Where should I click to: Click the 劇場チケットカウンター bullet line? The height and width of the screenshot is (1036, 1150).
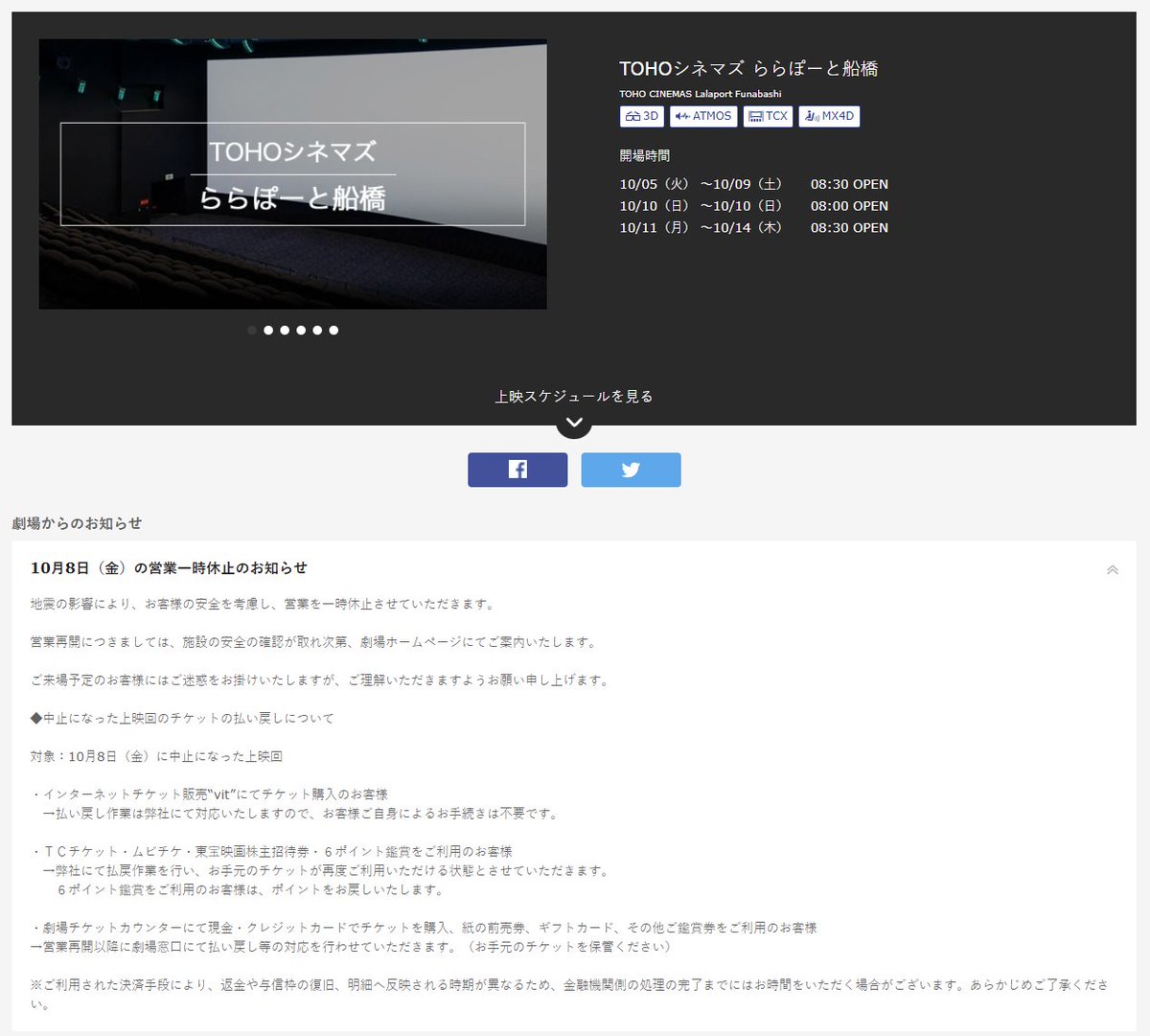[x=424, y=928]
